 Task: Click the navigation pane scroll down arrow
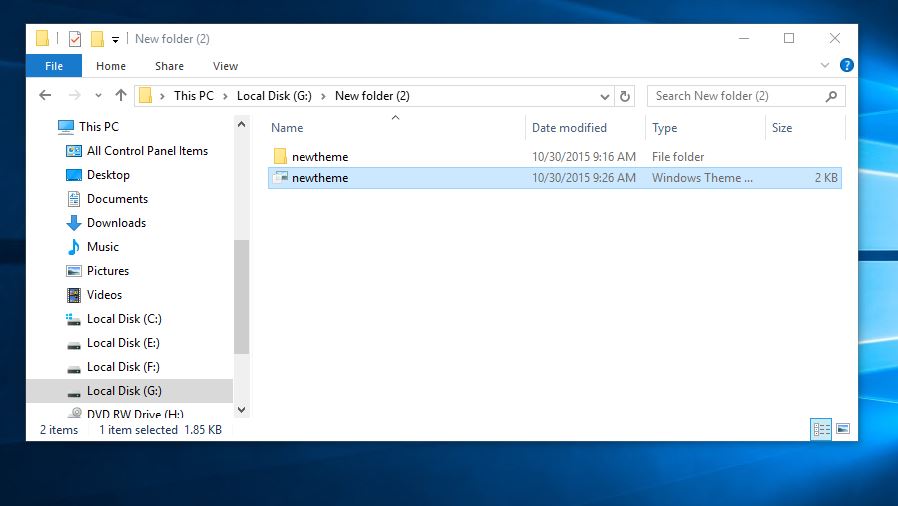(x=241, y=410)
